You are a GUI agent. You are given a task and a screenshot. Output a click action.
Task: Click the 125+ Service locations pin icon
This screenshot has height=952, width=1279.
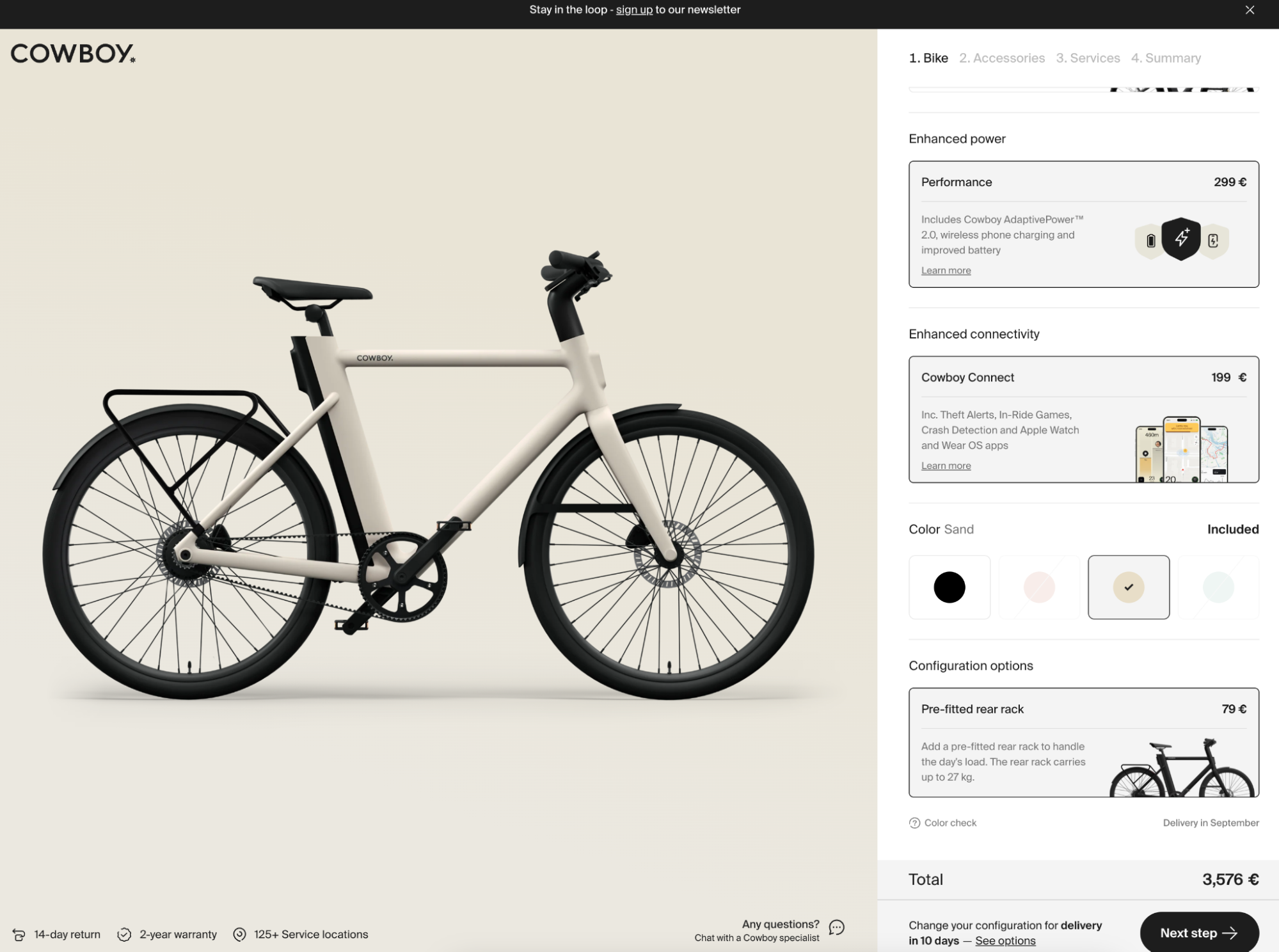tap(239, 935)
